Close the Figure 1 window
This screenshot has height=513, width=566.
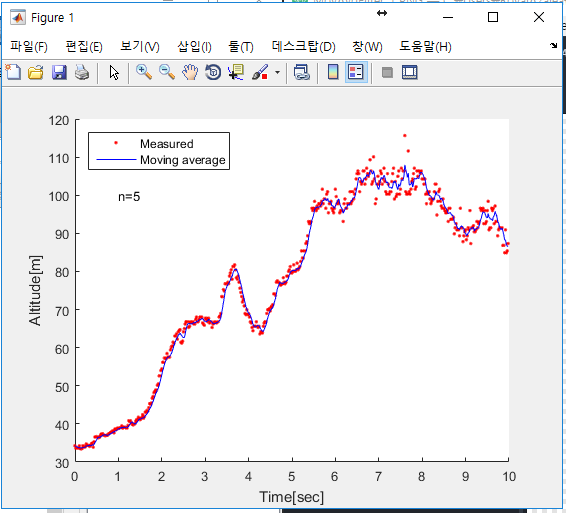539,17
